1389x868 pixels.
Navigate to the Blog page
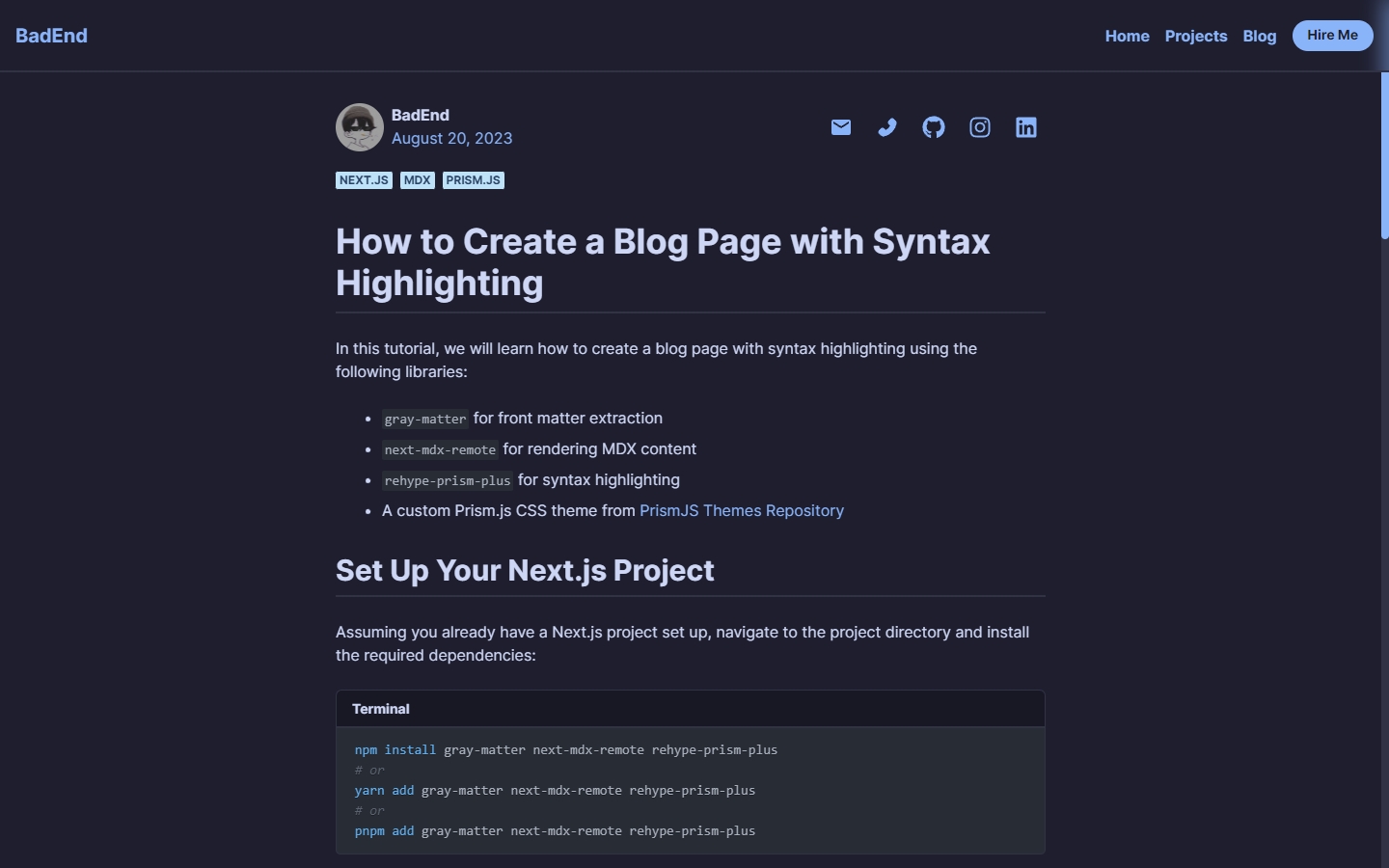1259,36
